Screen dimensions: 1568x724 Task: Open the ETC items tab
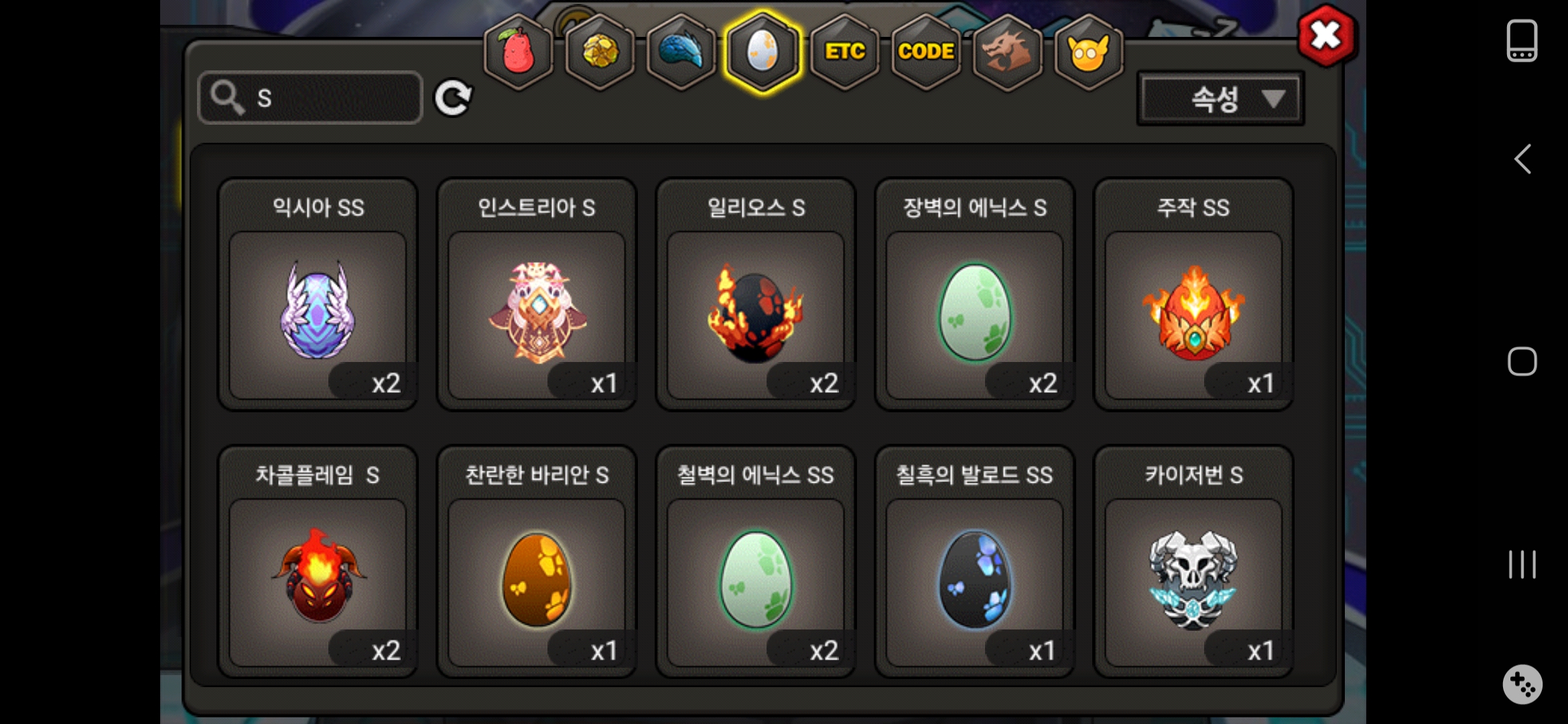pos(844,52)
